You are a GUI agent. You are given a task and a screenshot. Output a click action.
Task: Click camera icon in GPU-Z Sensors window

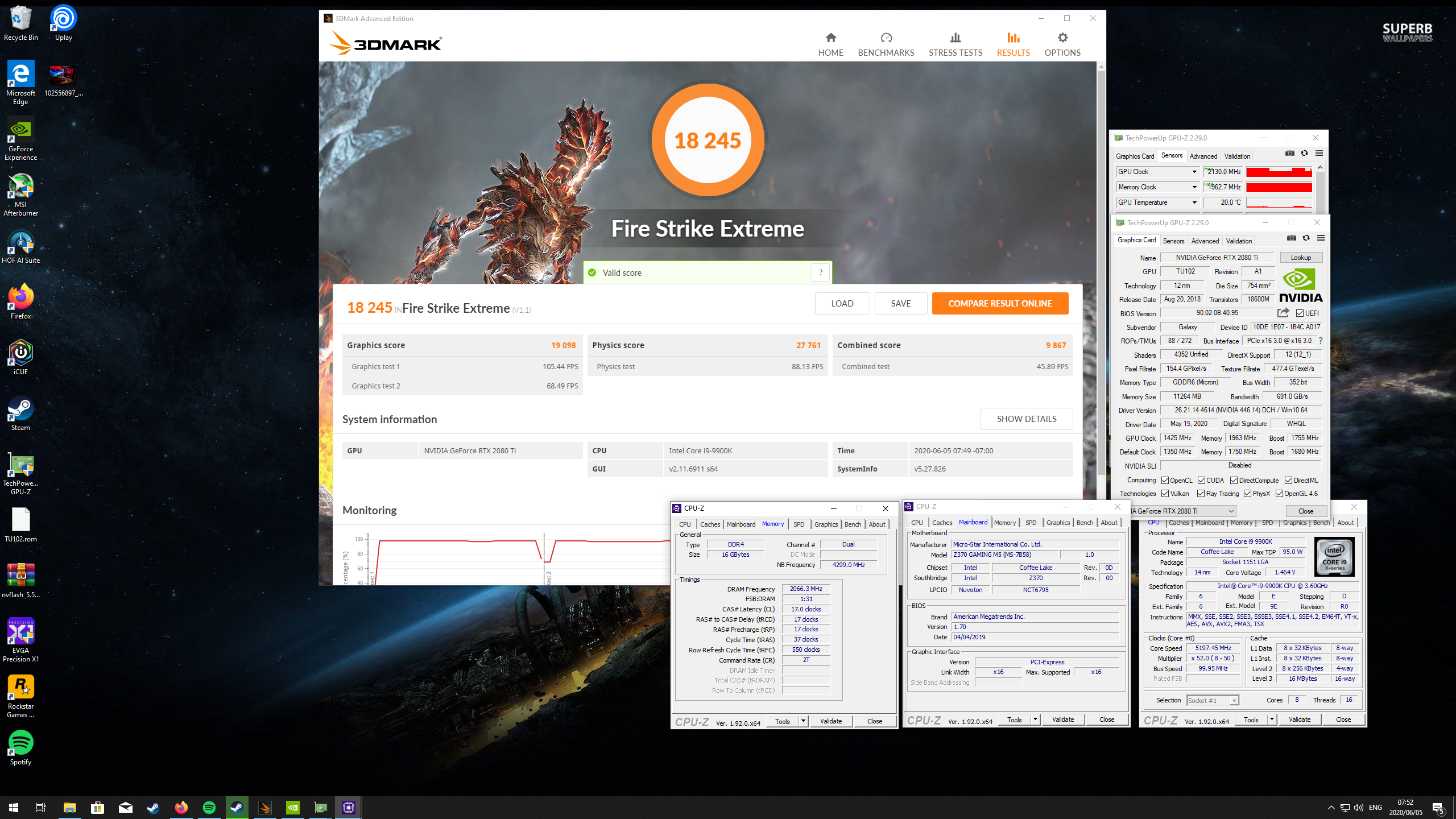tap(1290, 153)
